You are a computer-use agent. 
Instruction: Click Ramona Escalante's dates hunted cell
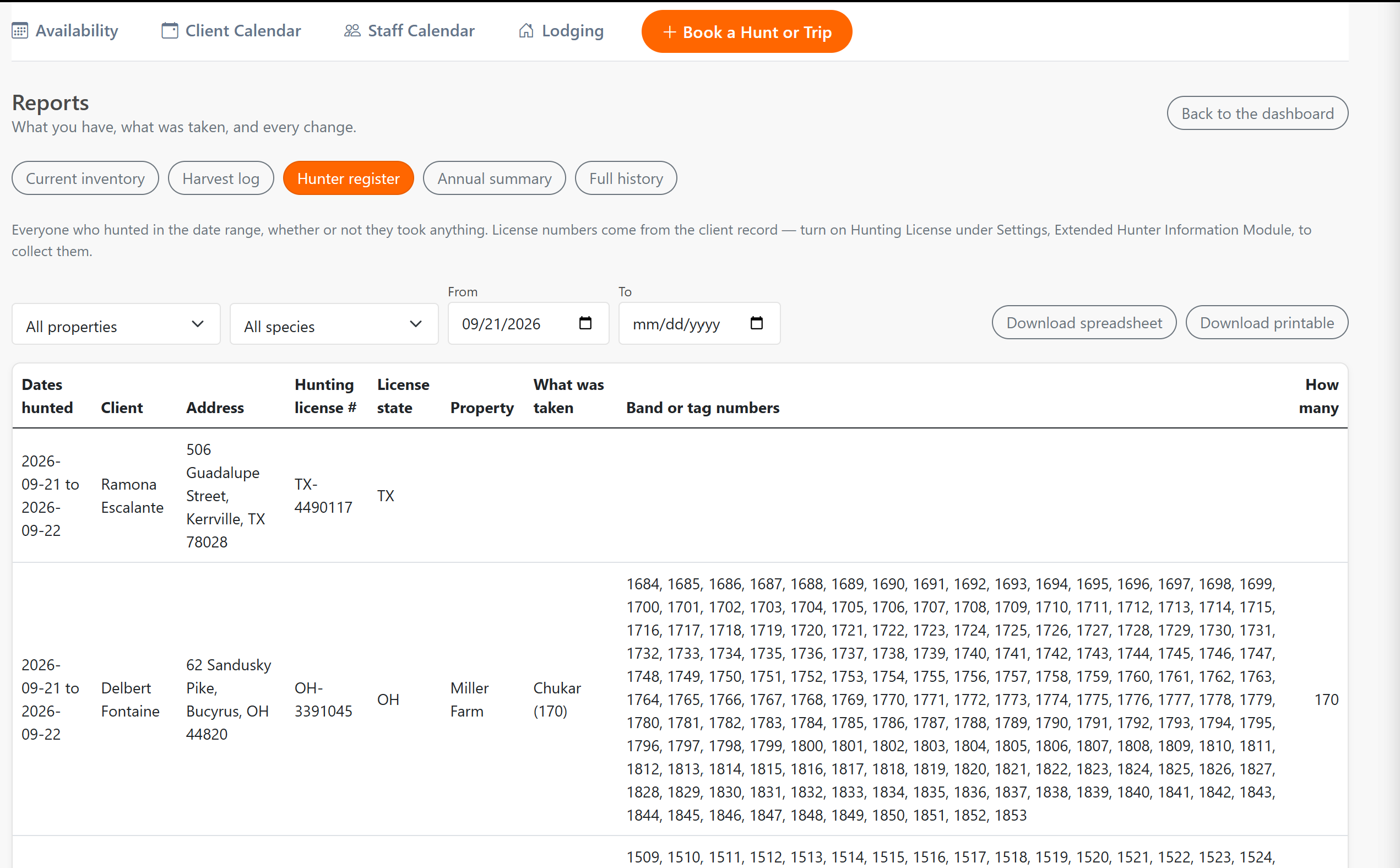50,496
